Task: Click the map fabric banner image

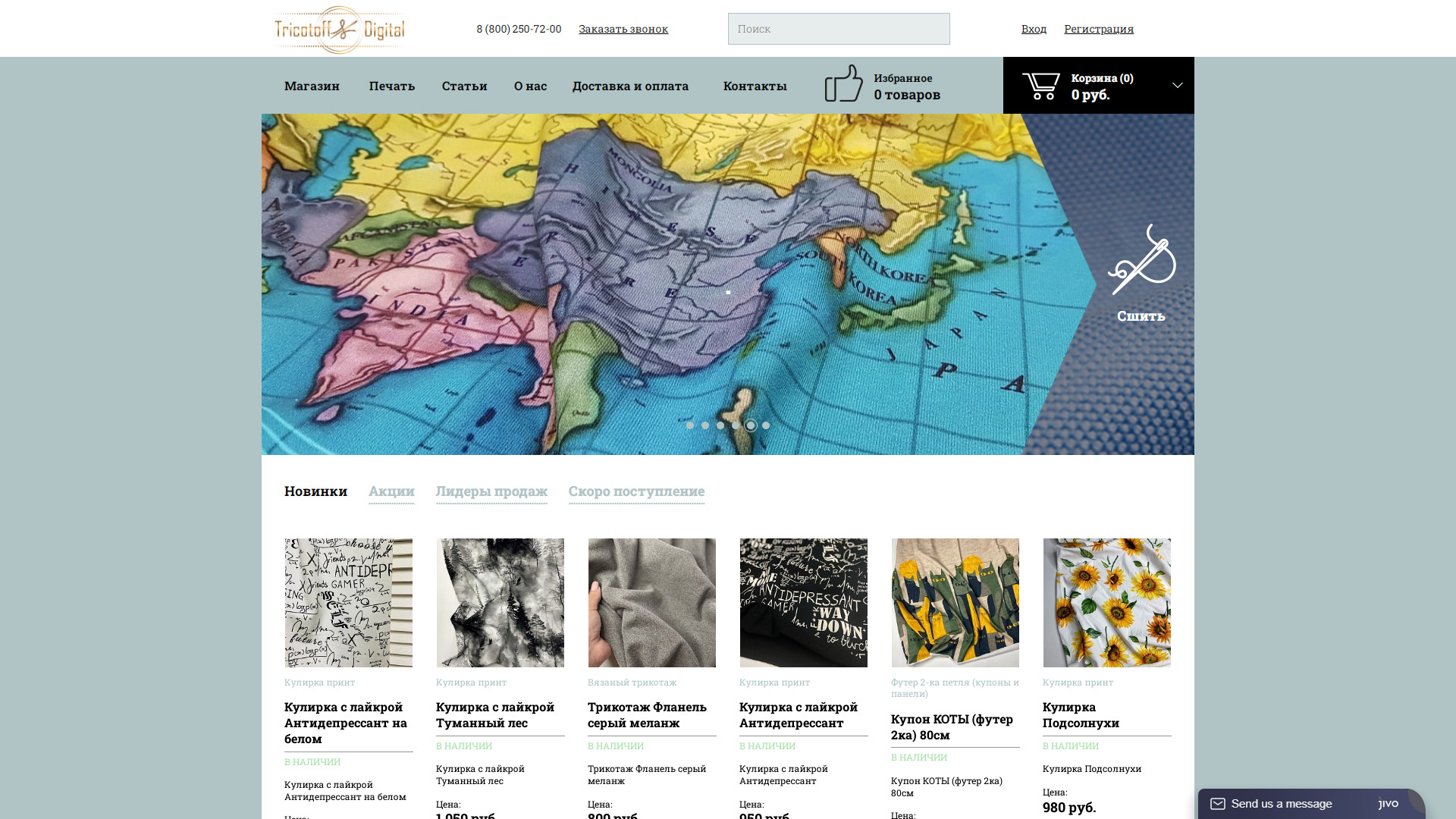Action: point(679,284)
